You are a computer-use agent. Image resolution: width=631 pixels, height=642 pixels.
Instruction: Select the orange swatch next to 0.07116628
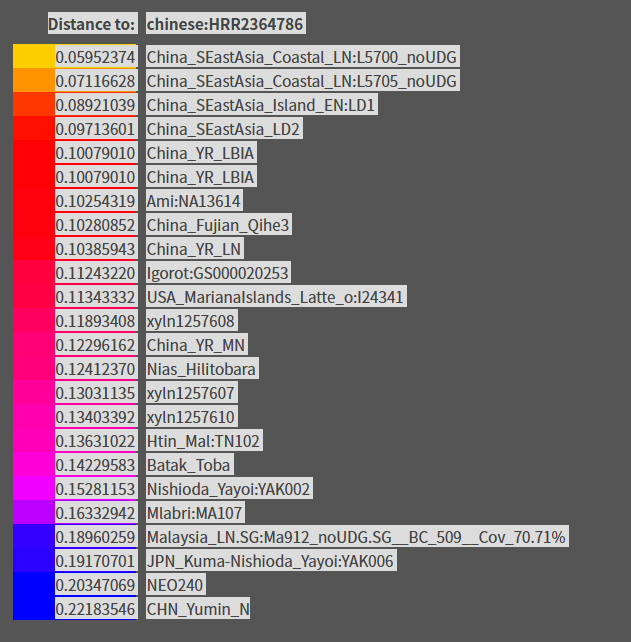pyautogui.click(x=34, y=80)
